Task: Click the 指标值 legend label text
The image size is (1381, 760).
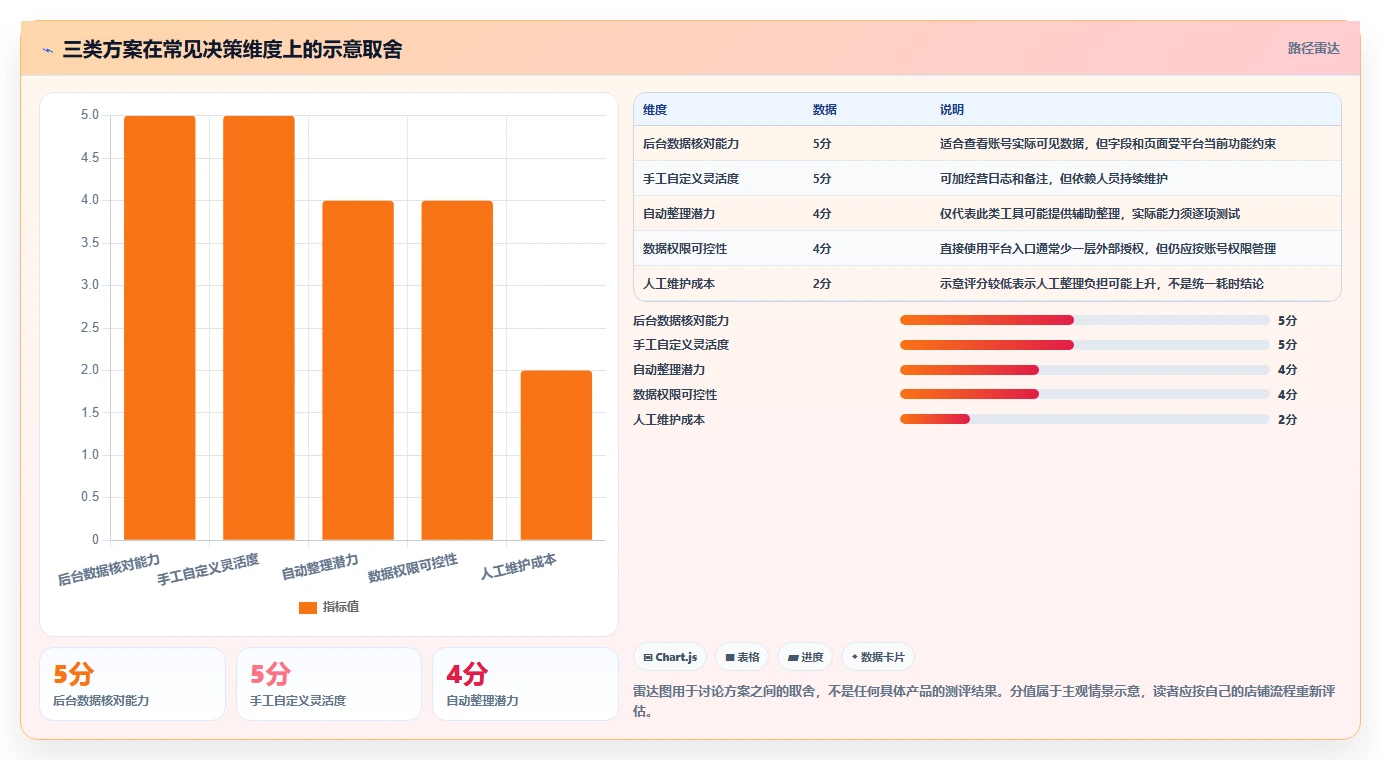Action: pyautogui.click(x=341, y=607)
